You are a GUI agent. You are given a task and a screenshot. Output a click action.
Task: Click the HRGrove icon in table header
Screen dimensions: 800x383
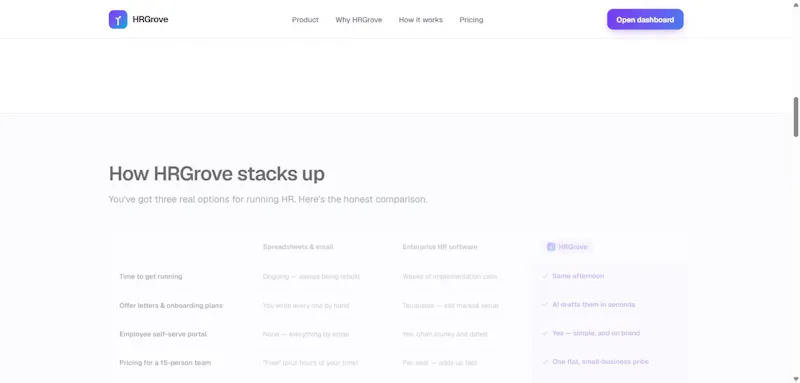click(551, 247)
